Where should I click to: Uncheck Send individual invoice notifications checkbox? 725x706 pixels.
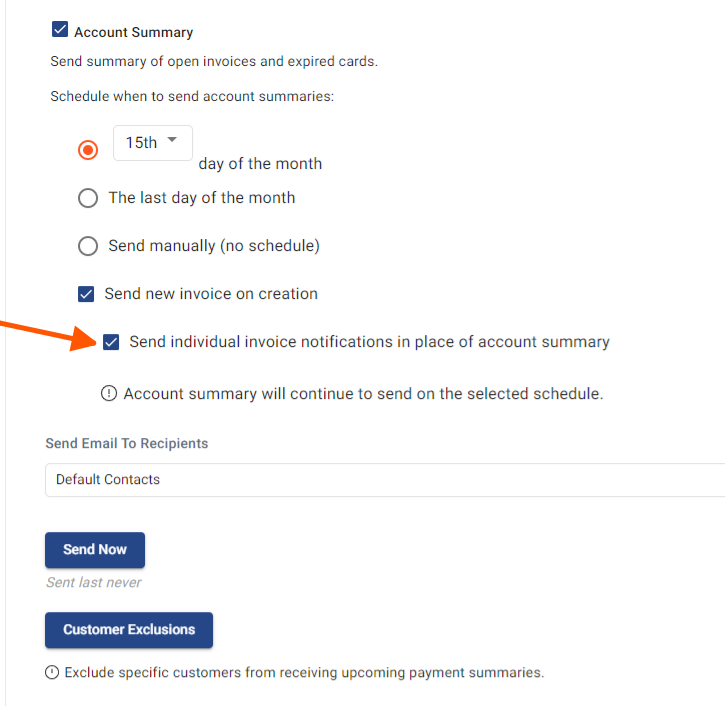pyautogui.click(x=111, y=342)
